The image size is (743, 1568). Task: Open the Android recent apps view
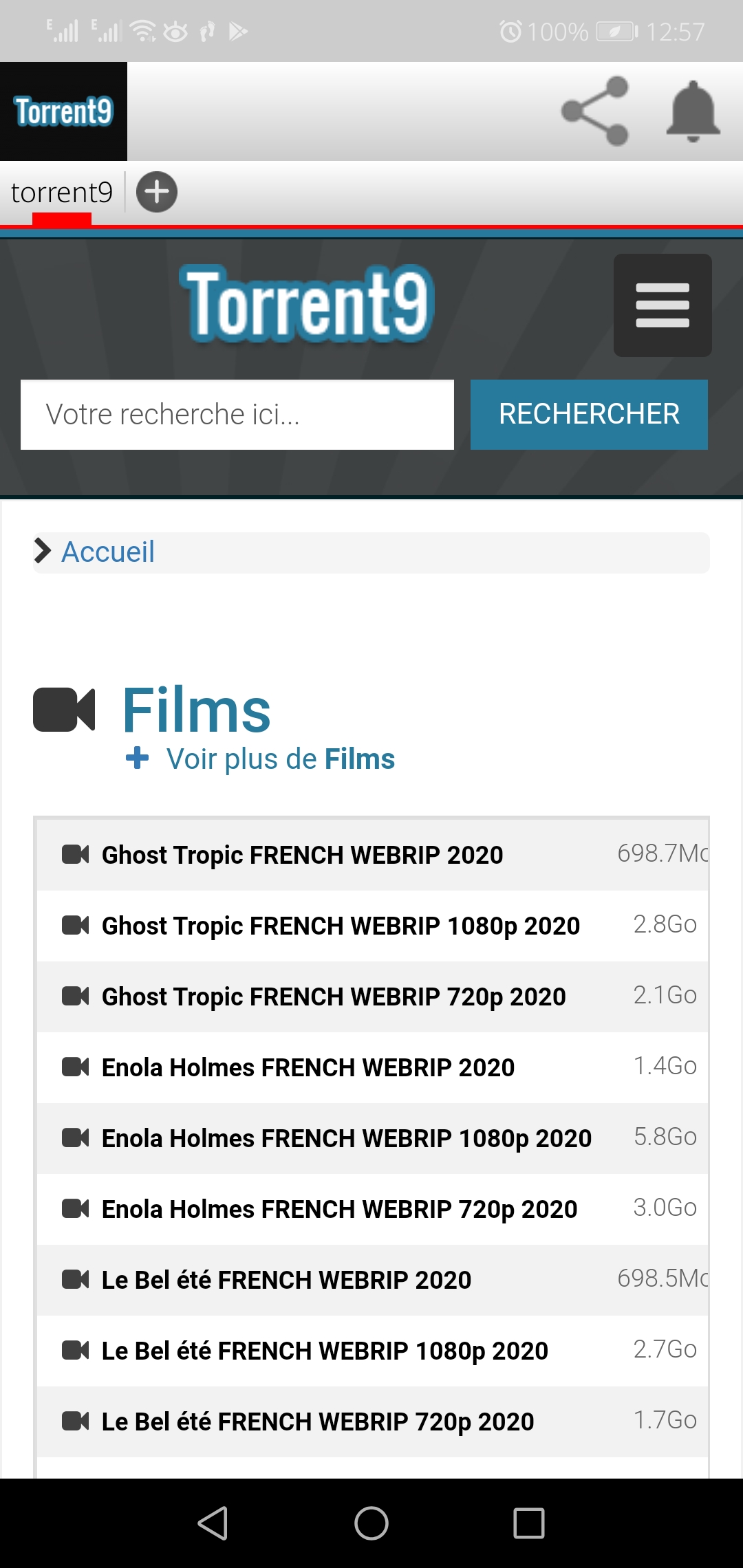click(x=529, y=1523)
